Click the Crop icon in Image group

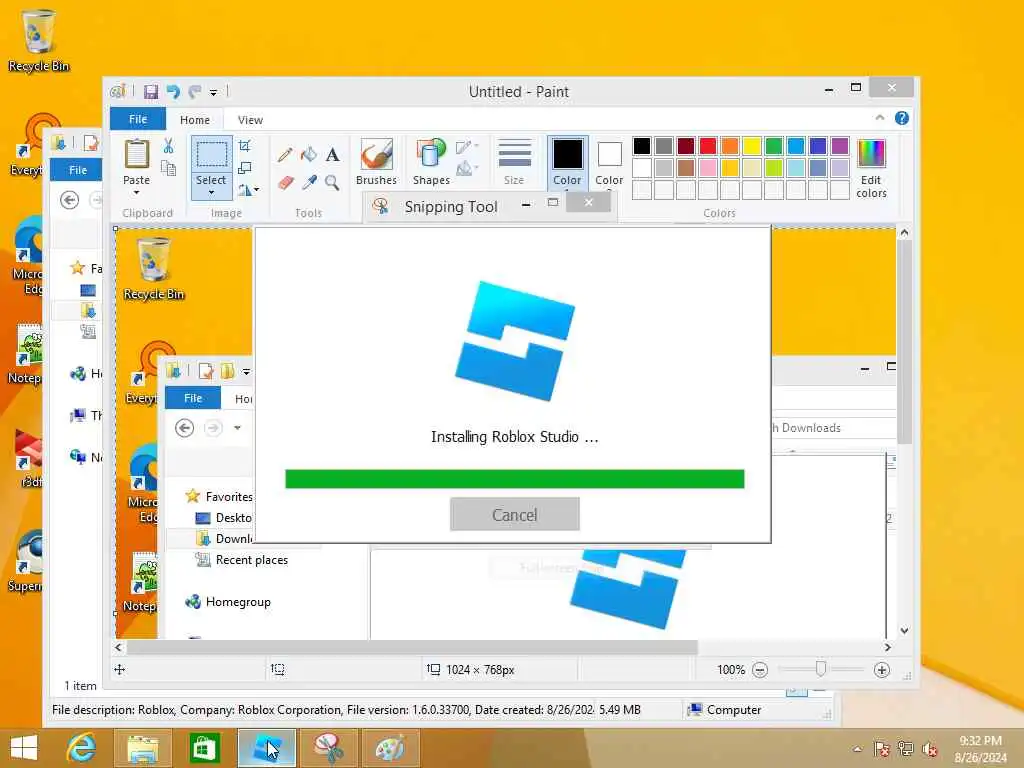click(x=245, y=146)
